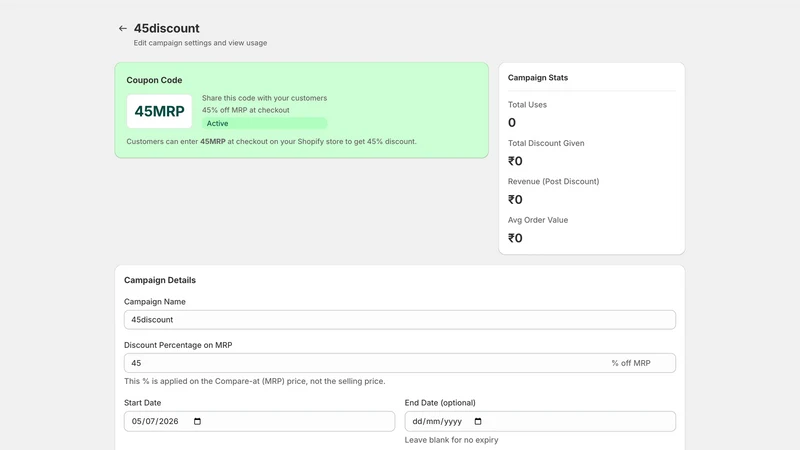Click the End Date dd/mm/yyyy field
This screenshot has height=450, width=800.
click(540, 421)
